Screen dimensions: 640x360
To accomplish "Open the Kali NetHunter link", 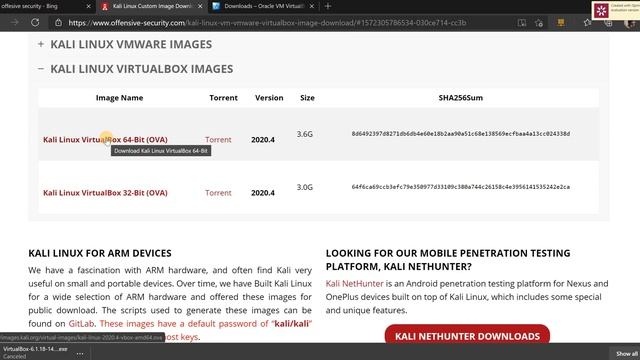I will (354, 283).
